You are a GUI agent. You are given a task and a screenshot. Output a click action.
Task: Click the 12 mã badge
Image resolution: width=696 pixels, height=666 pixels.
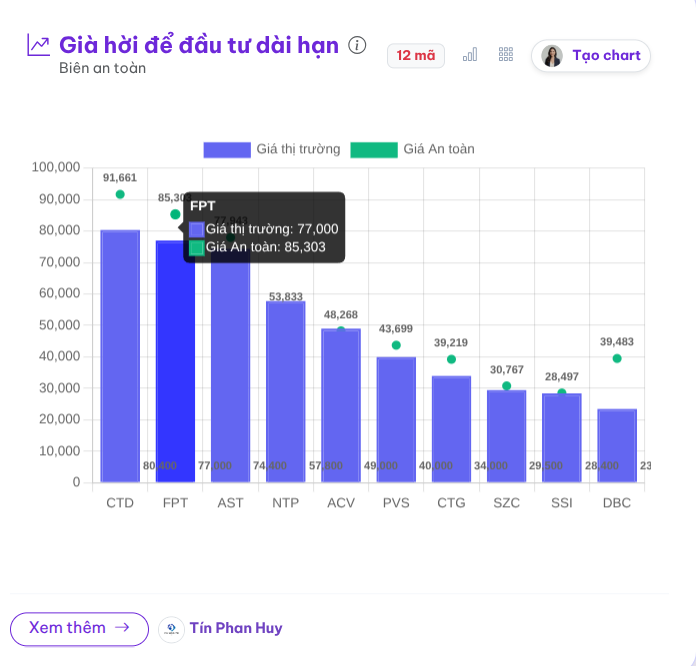tap(416, 55)
